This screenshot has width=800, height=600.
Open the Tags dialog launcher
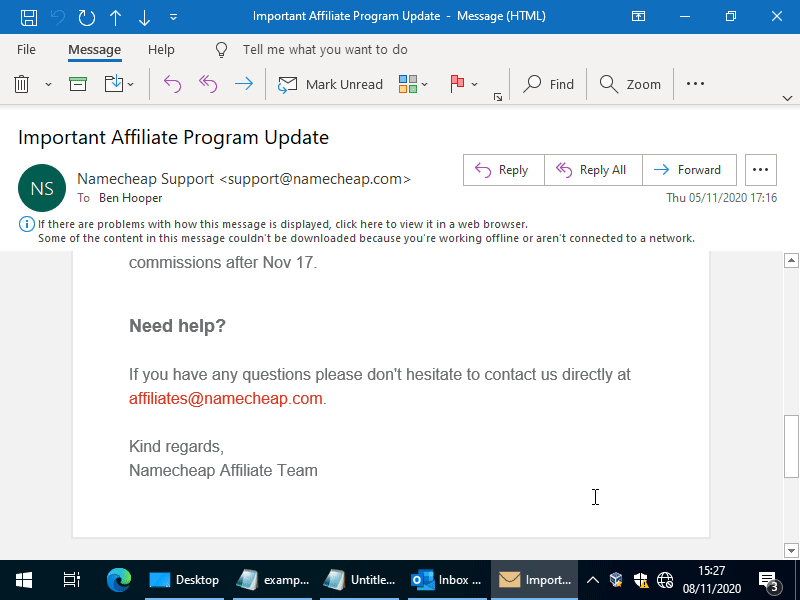pos(498,97)
